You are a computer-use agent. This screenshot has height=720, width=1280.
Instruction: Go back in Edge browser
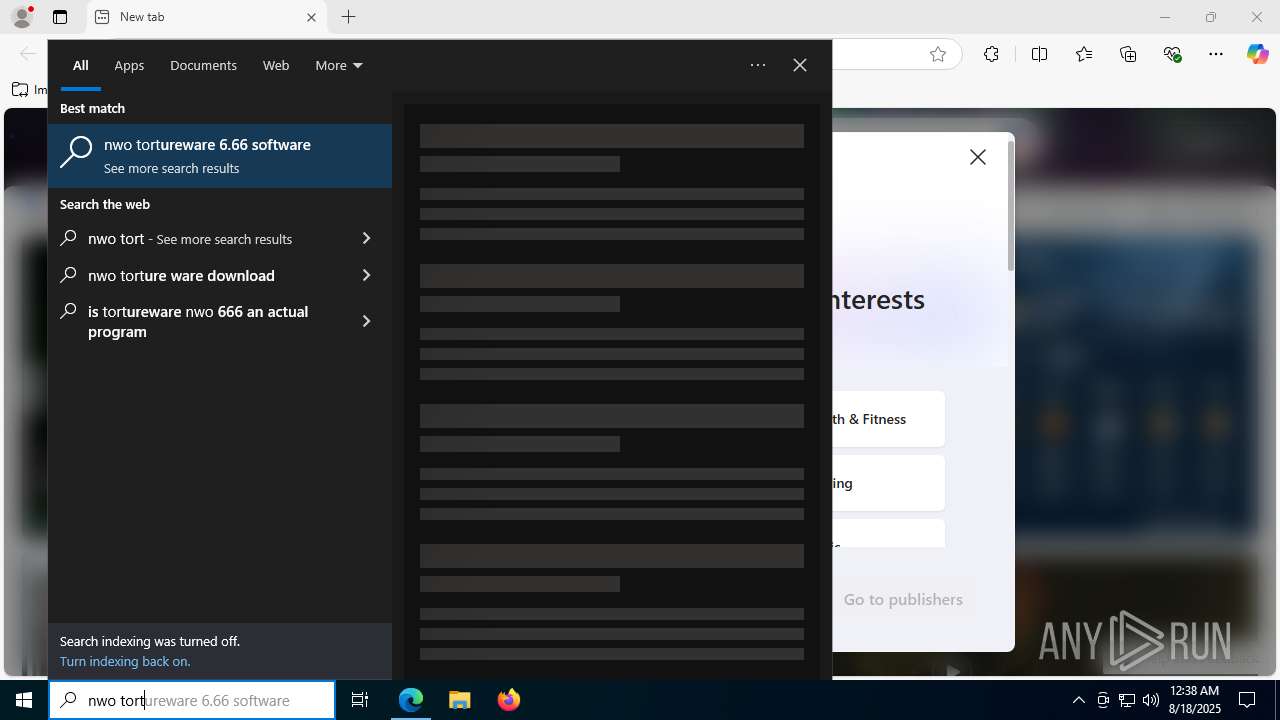pyautogui.click(x=28, y=54)
